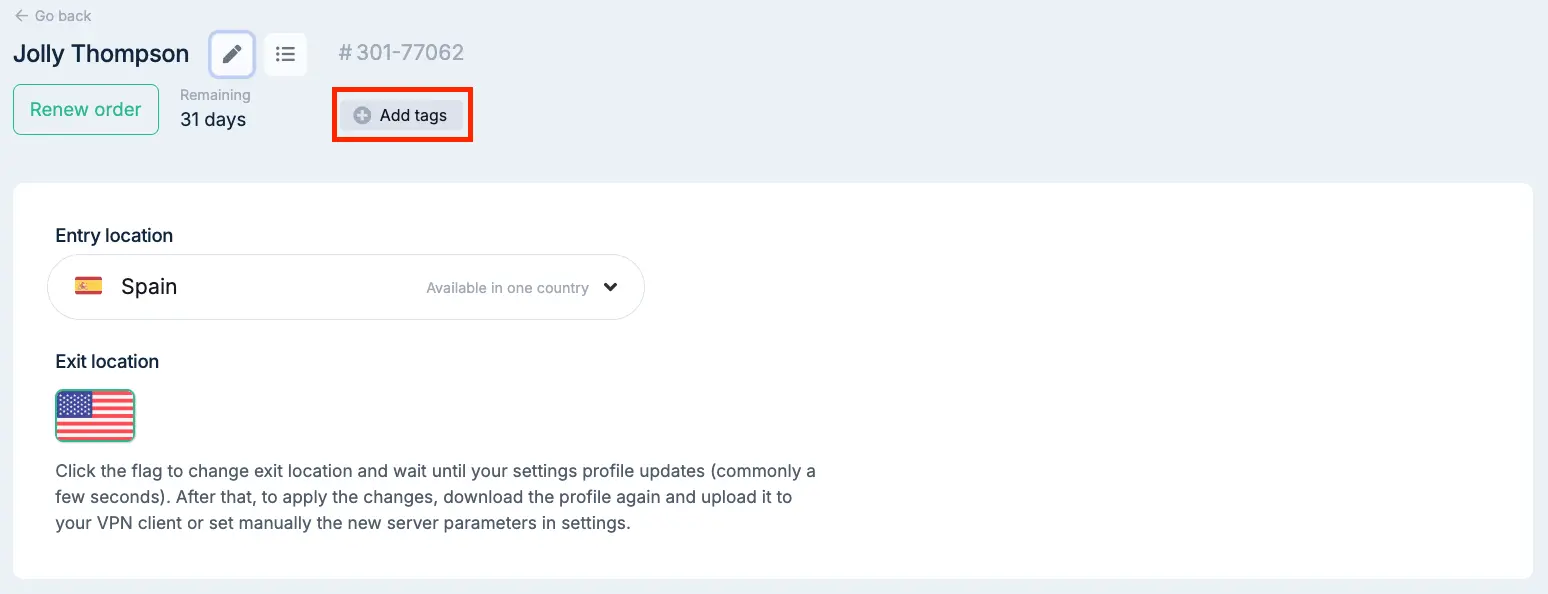Select the United States exit flag
Screen dimensions: 1548x594
click(x=95, y=415)
